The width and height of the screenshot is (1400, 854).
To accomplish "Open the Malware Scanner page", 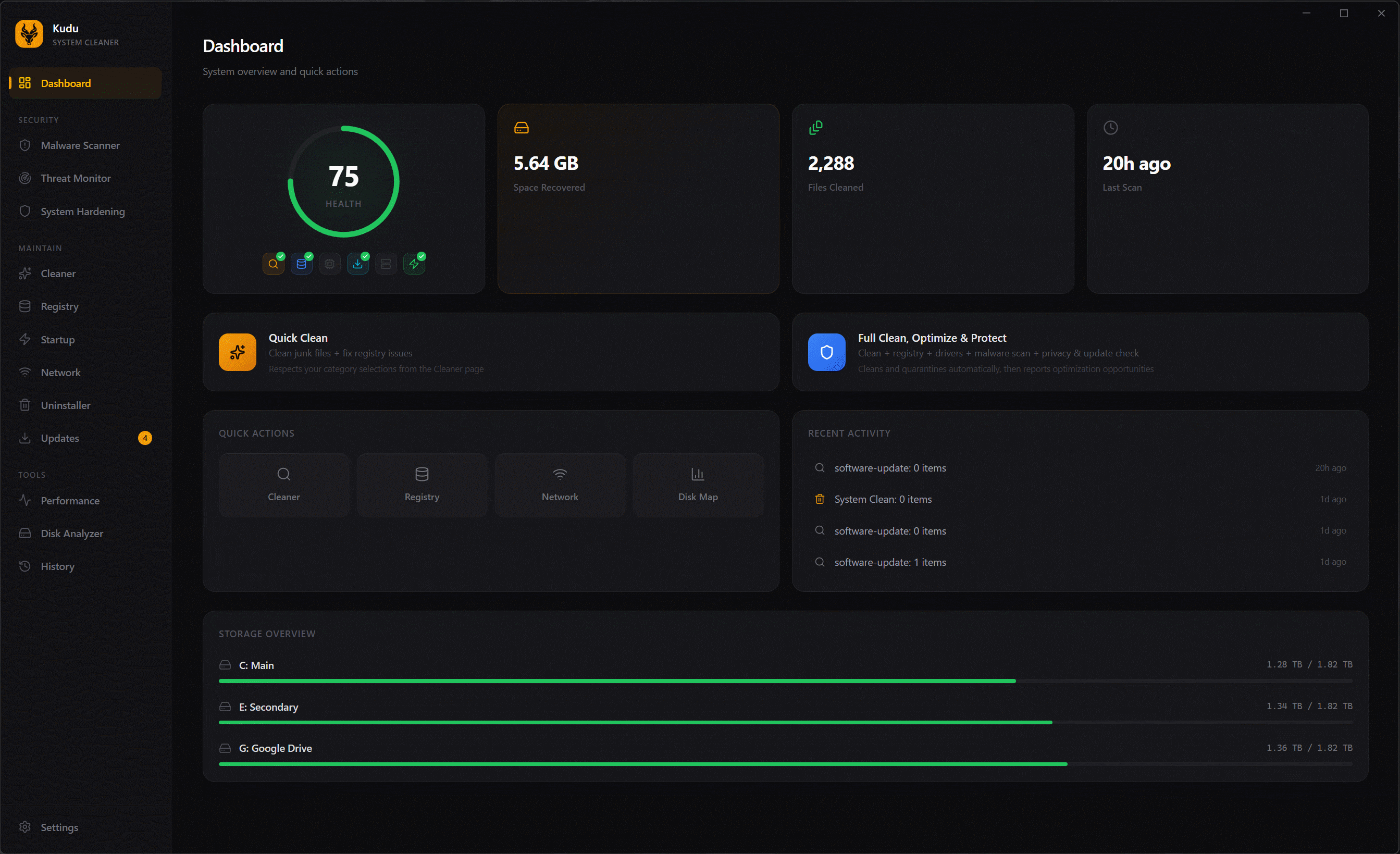I will pos(80,145).
